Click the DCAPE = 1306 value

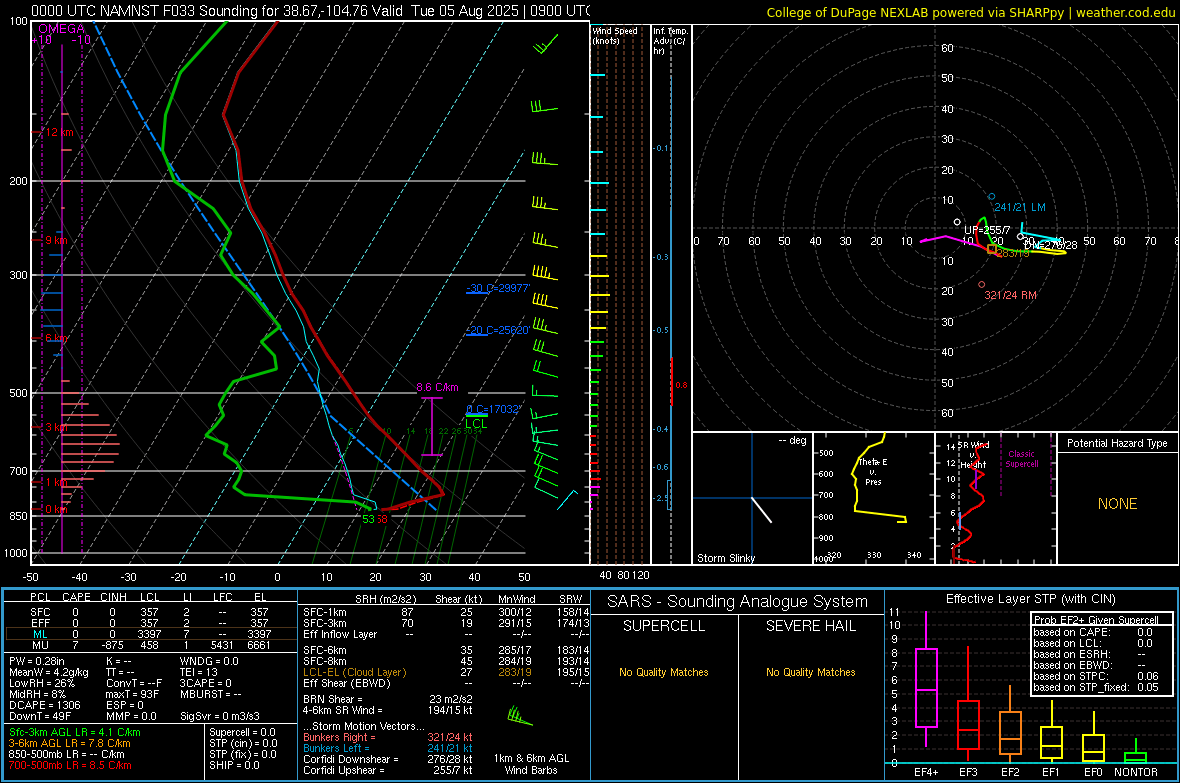click(x=44, y=705)
